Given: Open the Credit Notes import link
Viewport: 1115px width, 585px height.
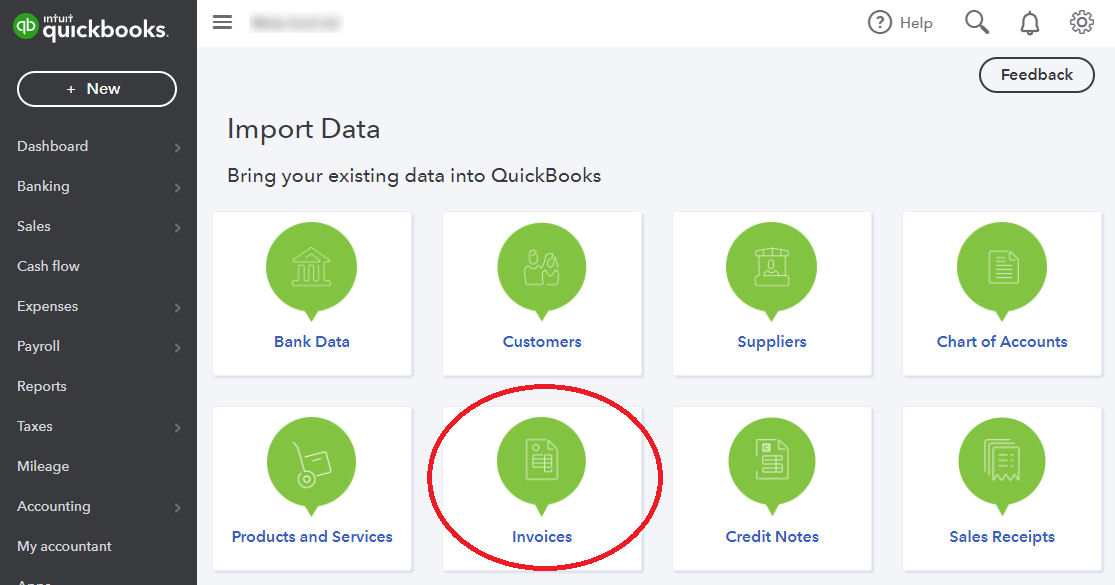Looking at the screenshot, I should (772, 537).
